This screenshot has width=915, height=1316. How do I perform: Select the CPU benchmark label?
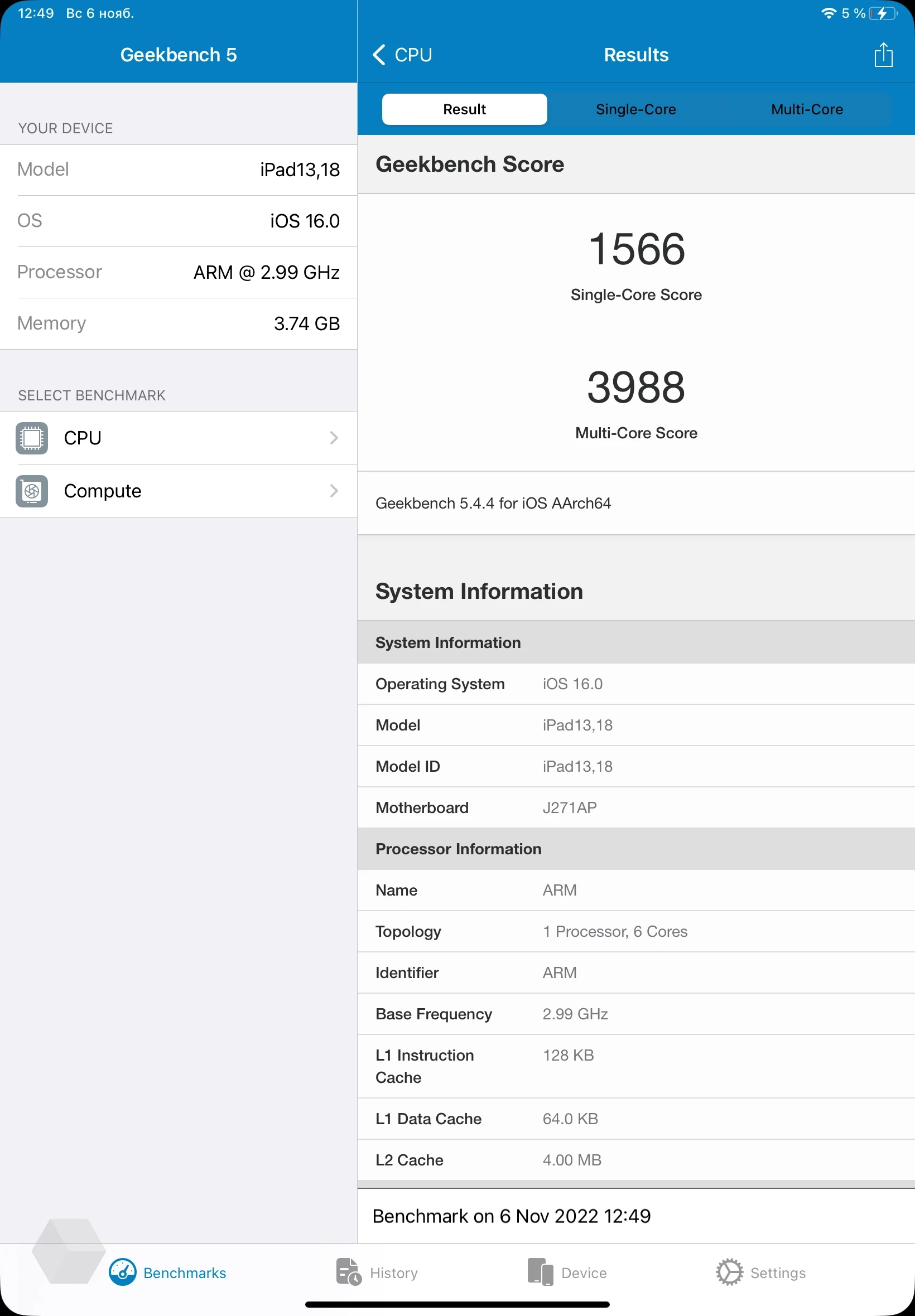(83, 438)
